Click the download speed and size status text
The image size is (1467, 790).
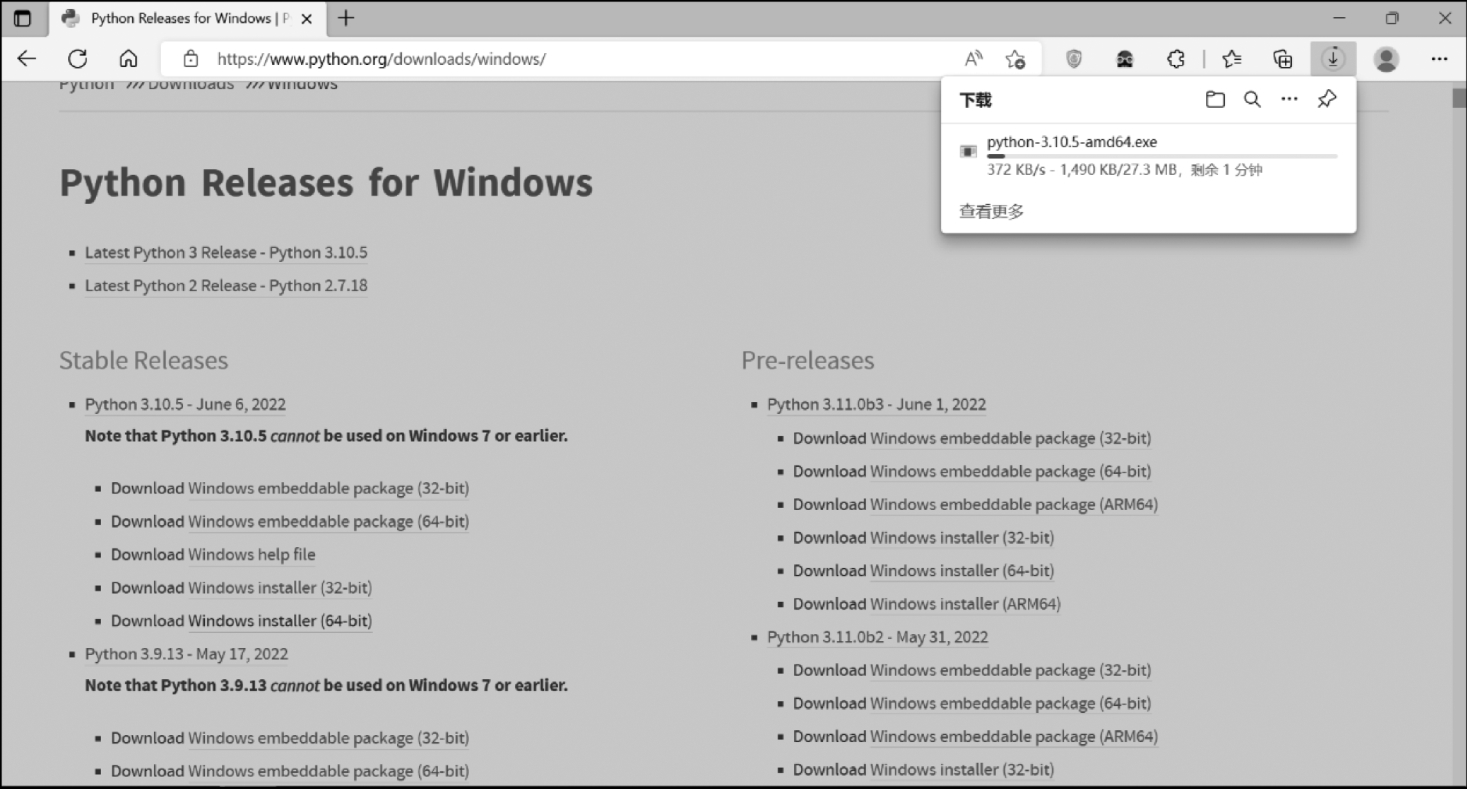(x=1124, y=170)
